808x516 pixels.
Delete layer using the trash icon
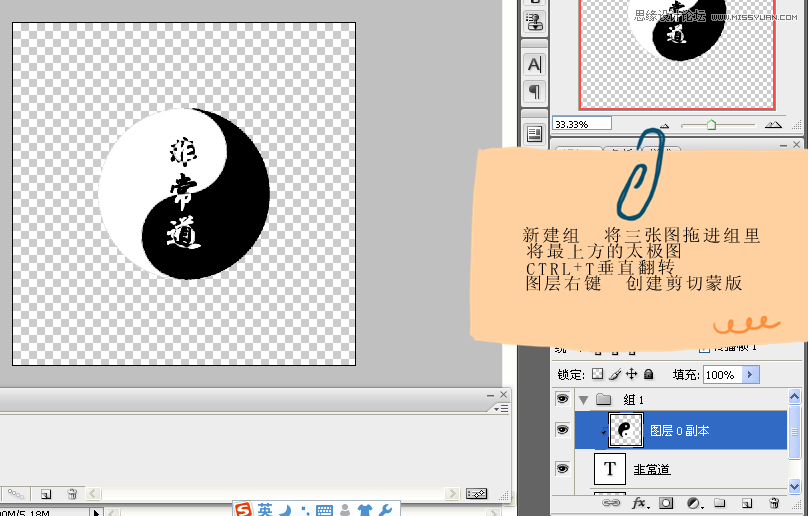pyautogui.click(x=774, y=503)
